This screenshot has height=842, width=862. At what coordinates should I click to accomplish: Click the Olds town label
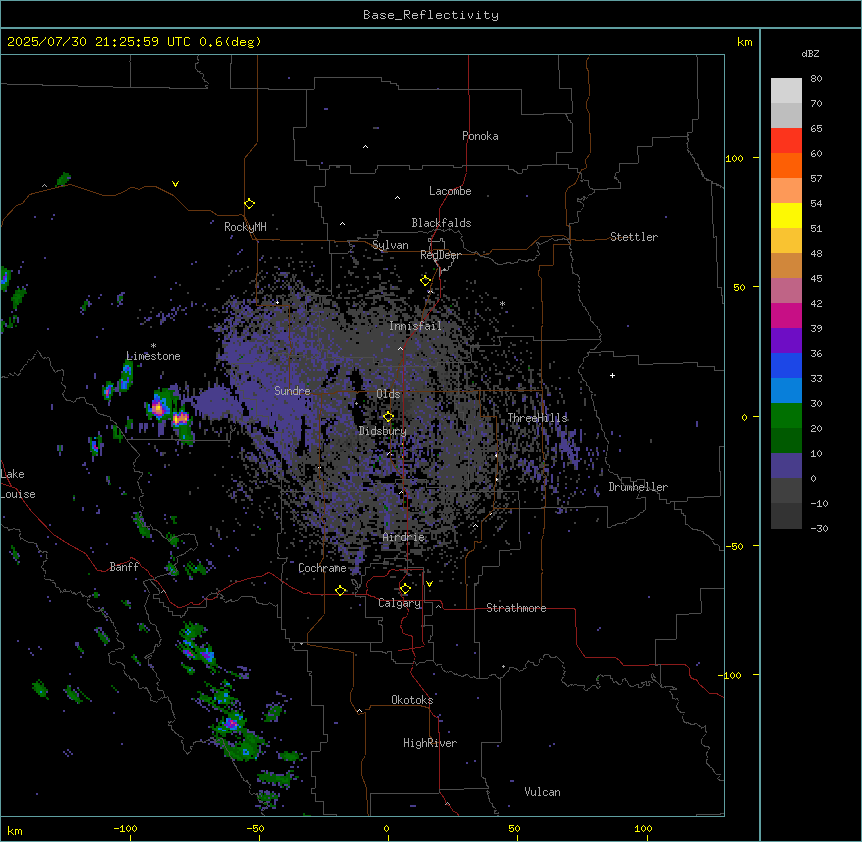pyautogui.click(x=388, y=394)
